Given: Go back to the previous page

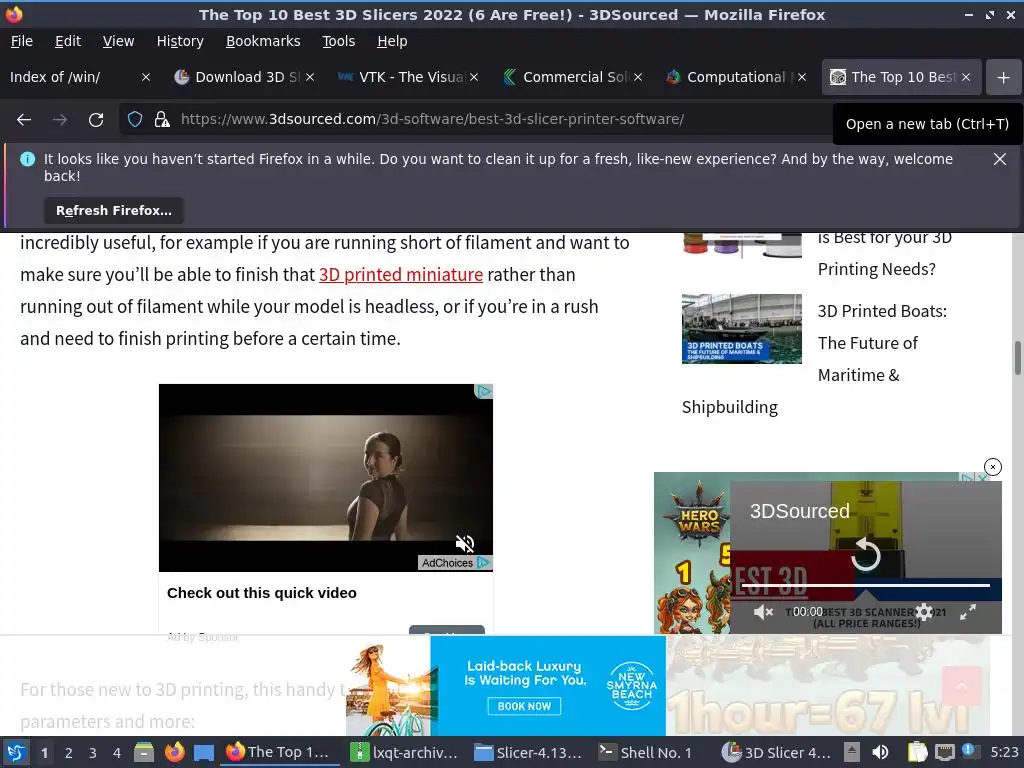Looking at the screenshot, I should click(24, 120).
